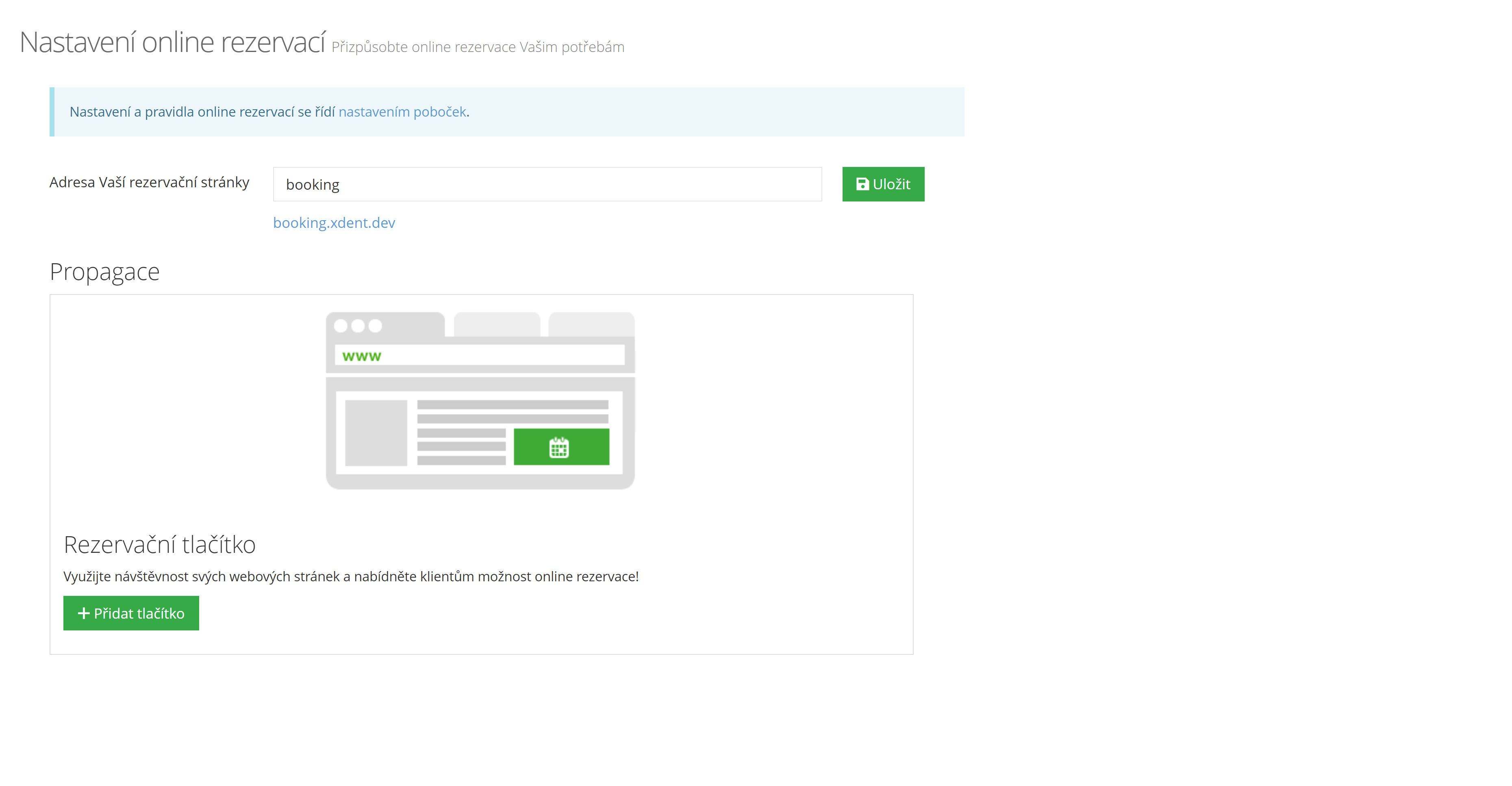
Task: Click the calendar icon in the illustration
Action: (x=559, y=448)
